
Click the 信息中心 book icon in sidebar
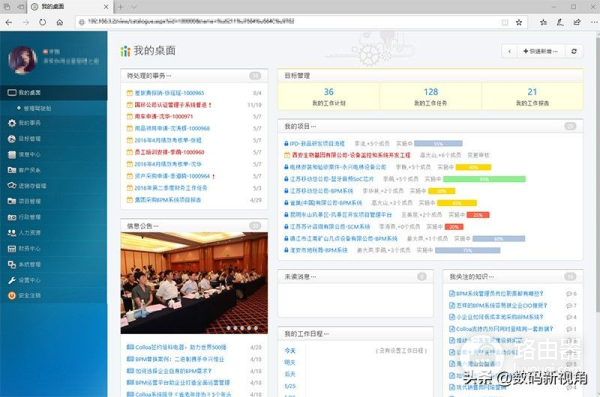[12, 154]
